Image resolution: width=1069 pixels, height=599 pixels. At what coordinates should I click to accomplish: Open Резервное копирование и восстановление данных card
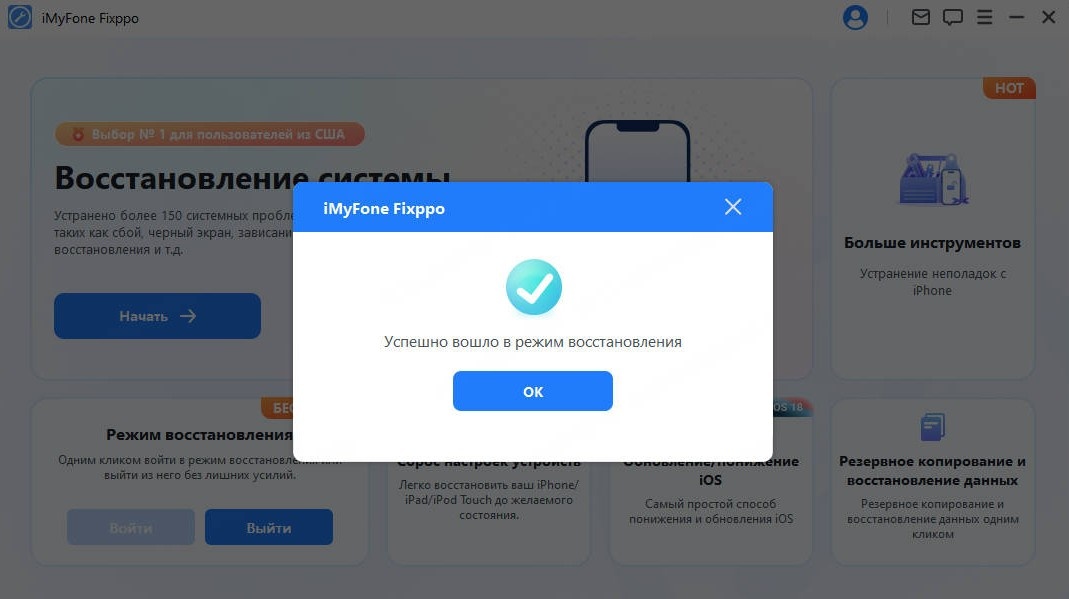coord(933,482)
